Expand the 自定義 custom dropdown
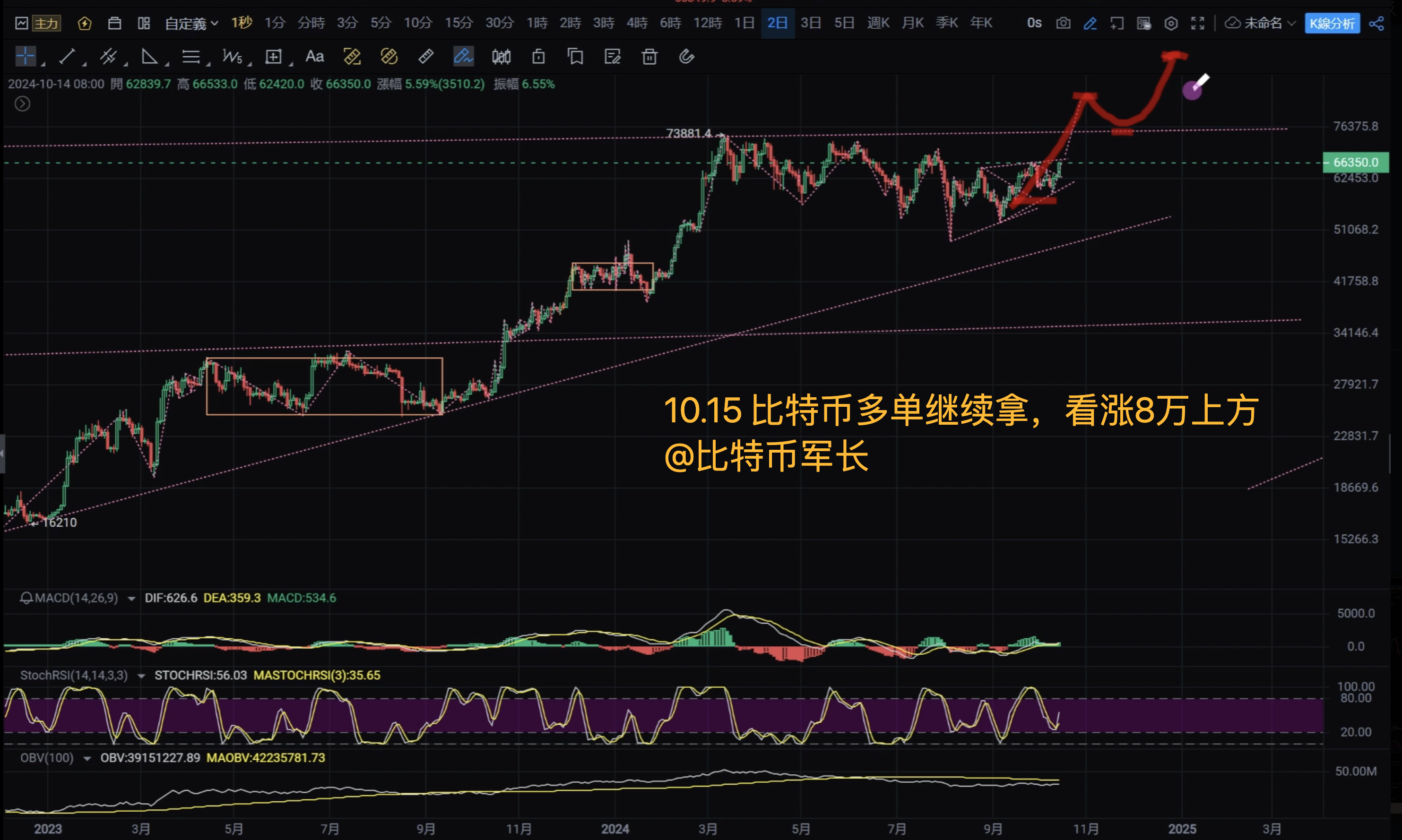 pos(191,23)
